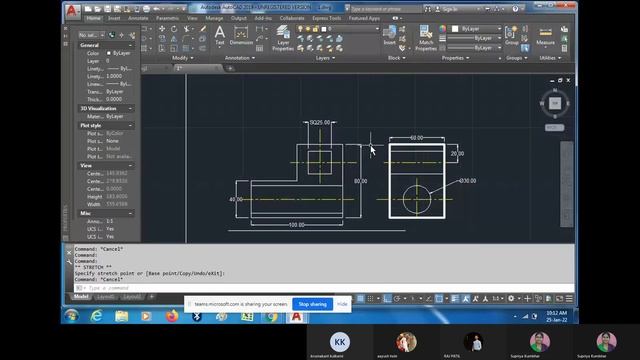This screenshot has height=360, width=640.
Task: Toggle polar tracking in status bar
Action: tap(397, 299)
